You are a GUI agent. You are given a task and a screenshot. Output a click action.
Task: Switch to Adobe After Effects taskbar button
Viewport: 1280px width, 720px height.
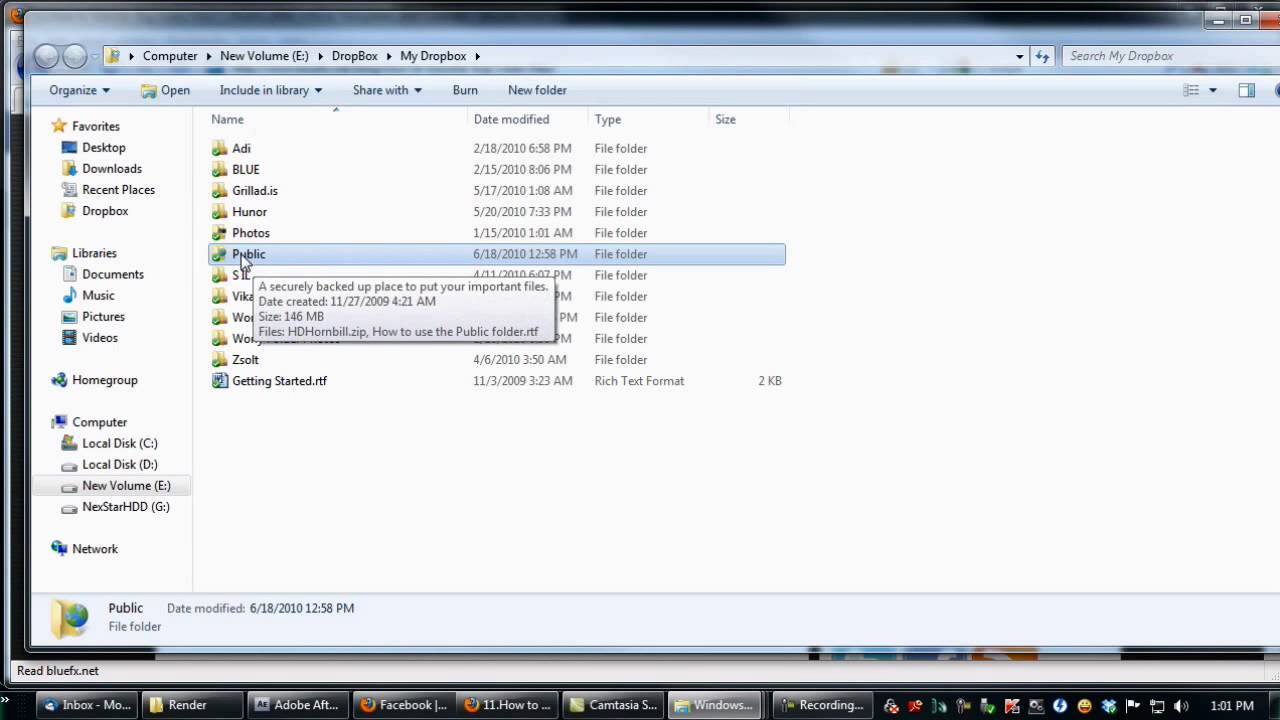[298, 705]
